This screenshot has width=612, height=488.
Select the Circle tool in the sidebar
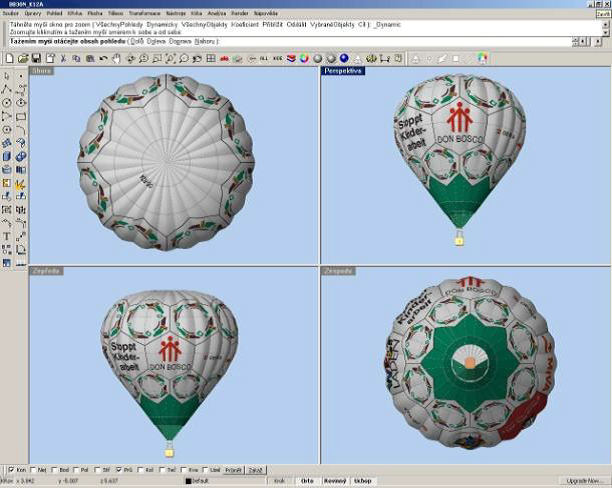point(7,103)
